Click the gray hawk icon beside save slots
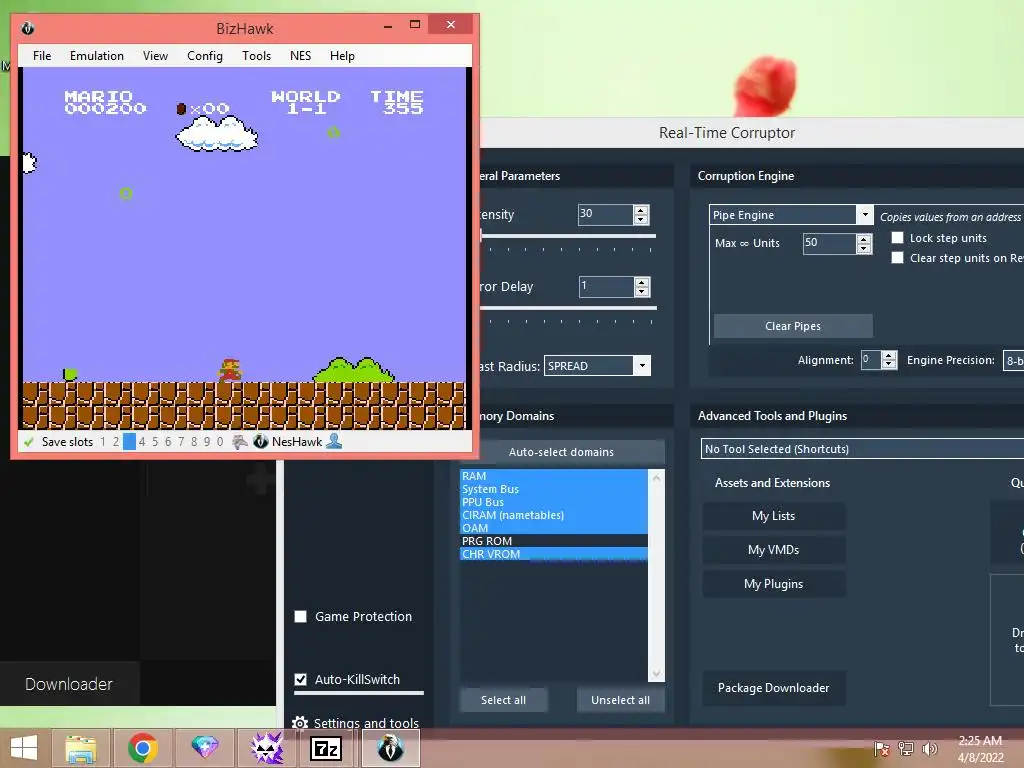Image resolution: width=1024 pixels, height=768 pixels. [240, 442]
